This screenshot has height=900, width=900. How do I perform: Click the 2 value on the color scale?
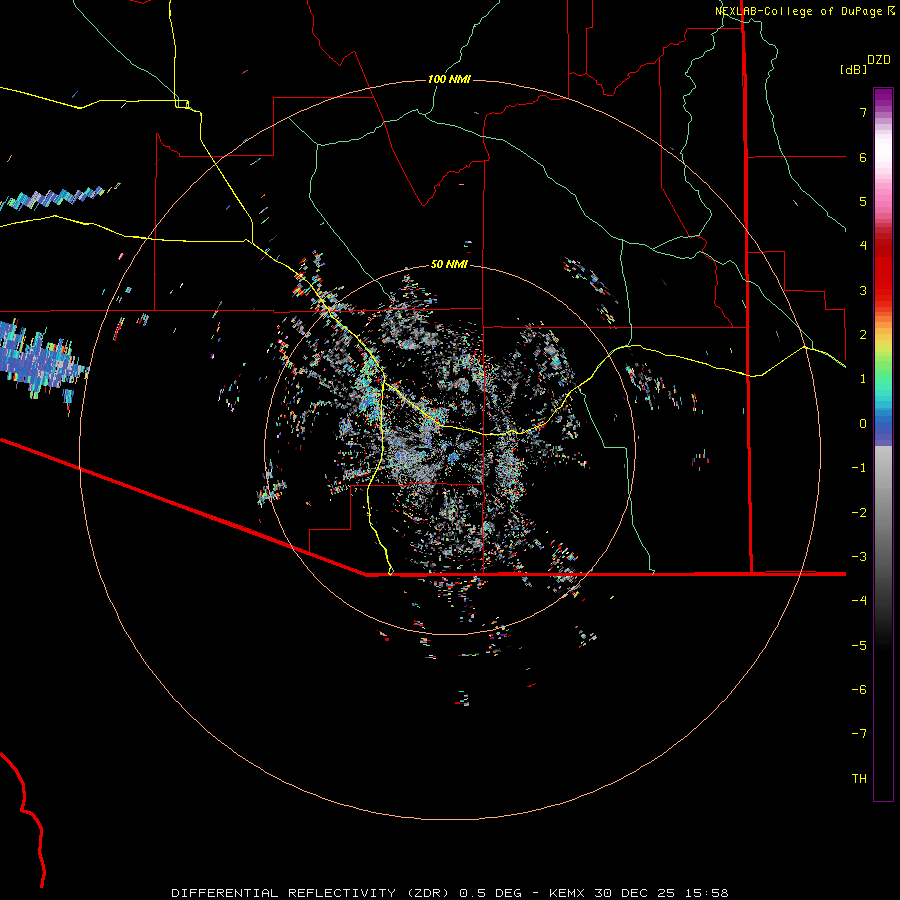(863, 335)
